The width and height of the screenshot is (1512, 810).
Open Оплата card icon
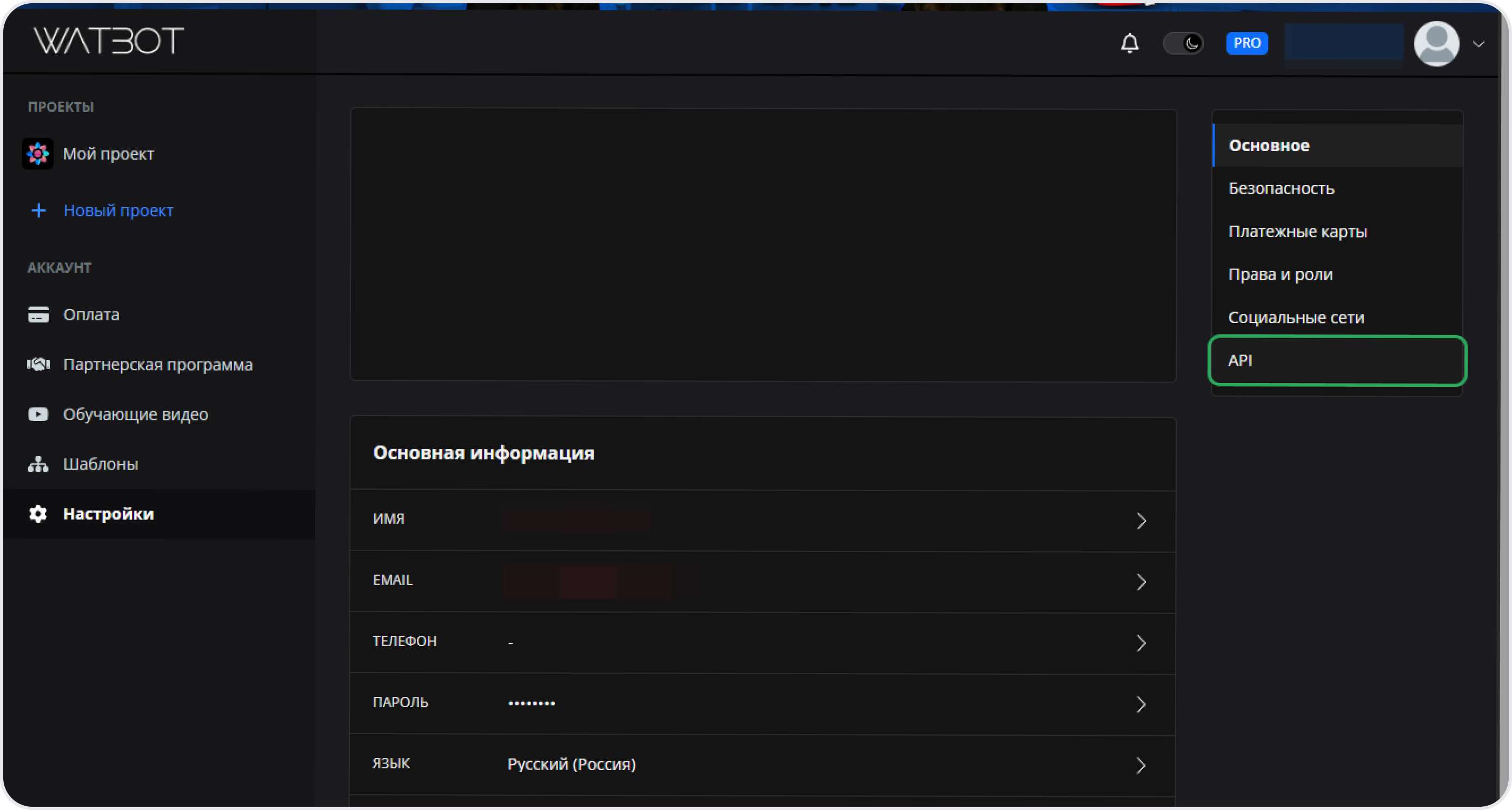pos(39,315)
